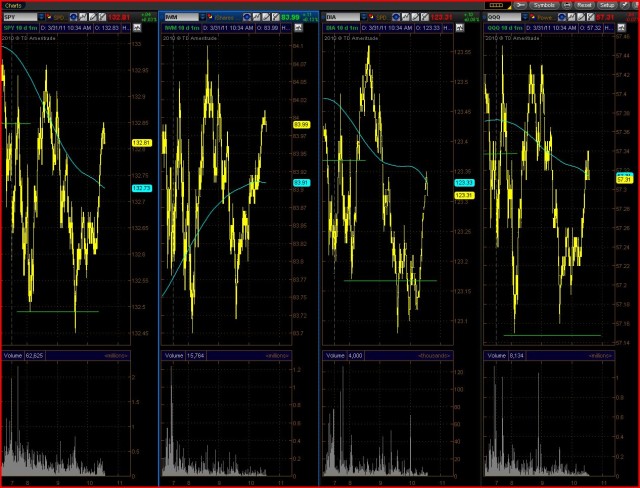Image resolution: width=640 pixels, height=488 pixels.
Task: Click the 'QQQ 10 d 1m' timeframe label
Action: [505, 28]
